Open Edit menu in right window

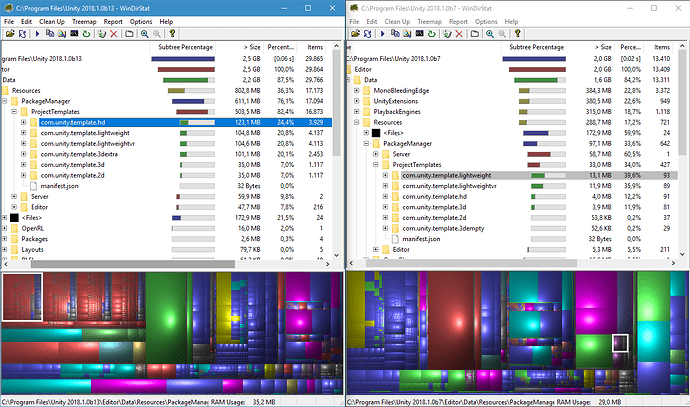pyautogui.click(x=372, y=22)
